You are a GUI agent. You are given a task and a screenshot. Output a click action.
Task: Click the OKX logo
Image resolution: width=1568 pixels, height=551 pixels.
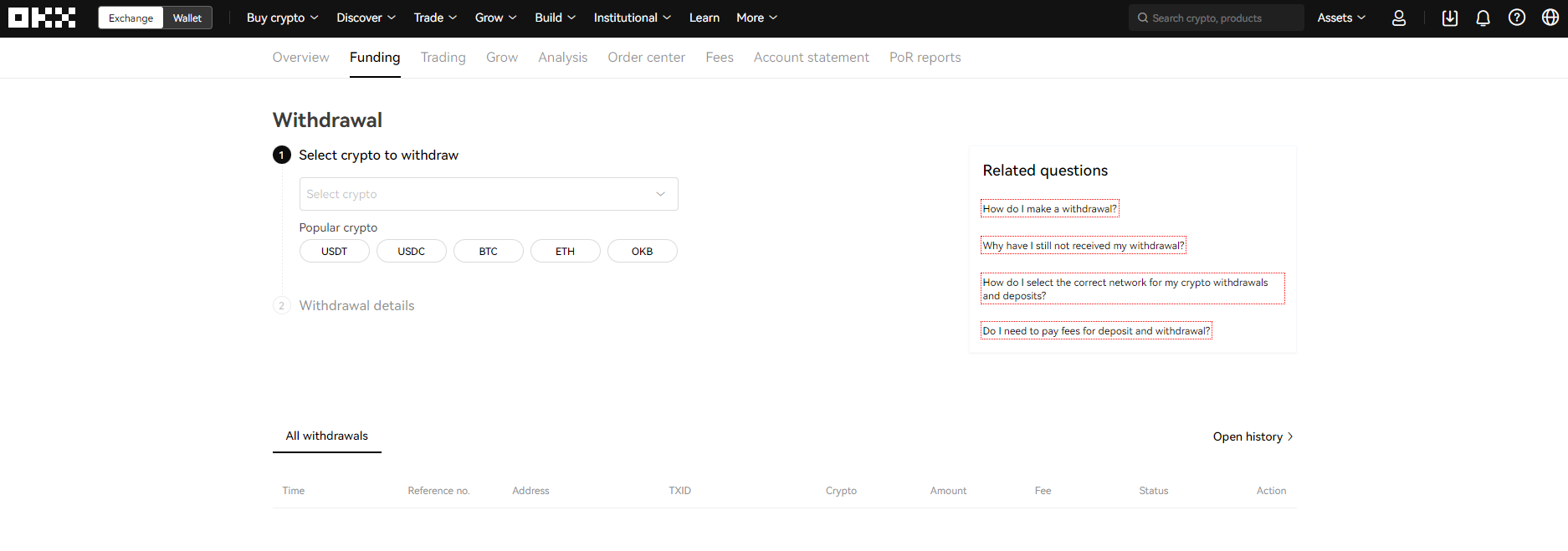coord(42,18)
